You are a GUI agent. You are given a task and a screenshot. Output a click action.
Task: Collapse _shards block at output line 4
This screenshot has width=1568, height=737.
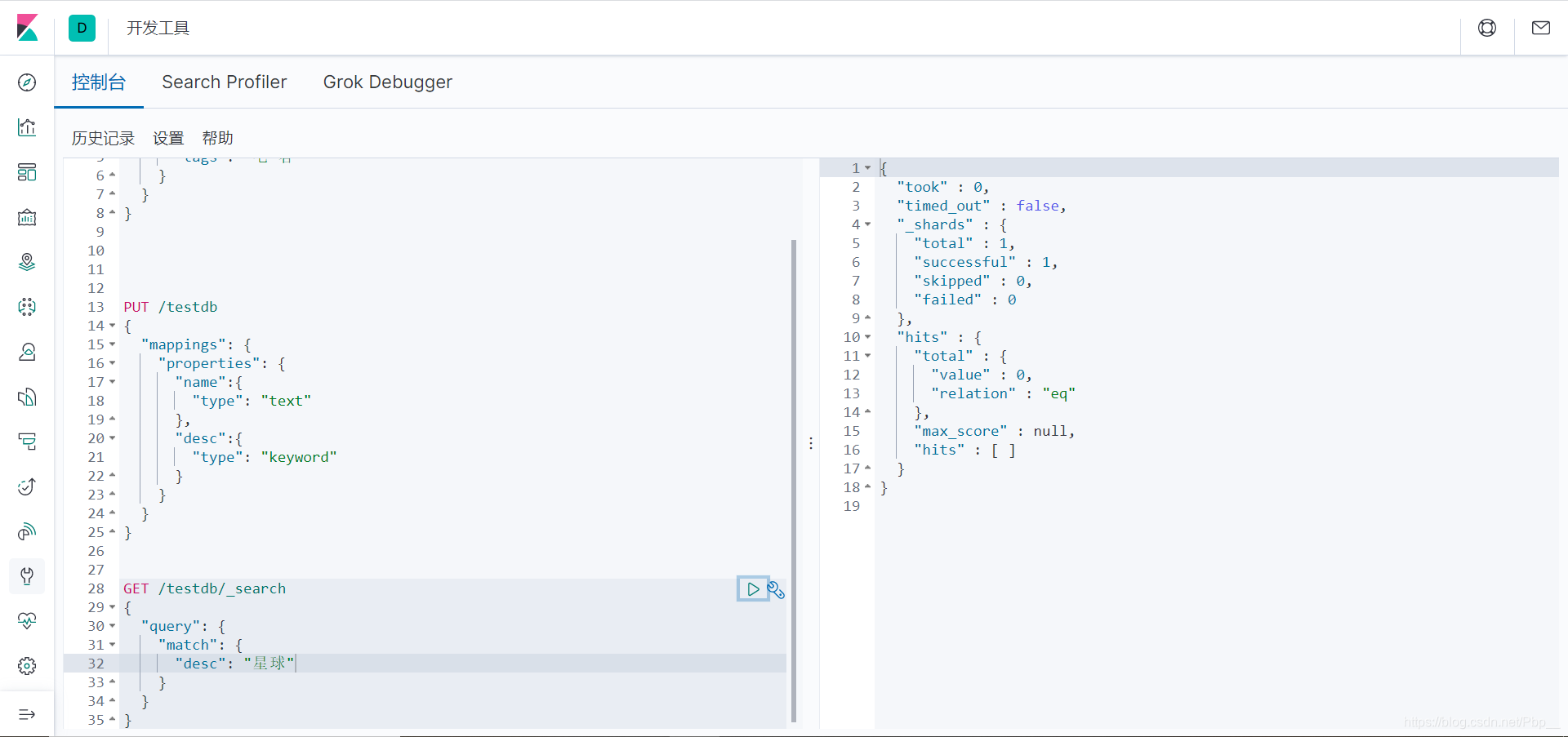click(868, 224)
